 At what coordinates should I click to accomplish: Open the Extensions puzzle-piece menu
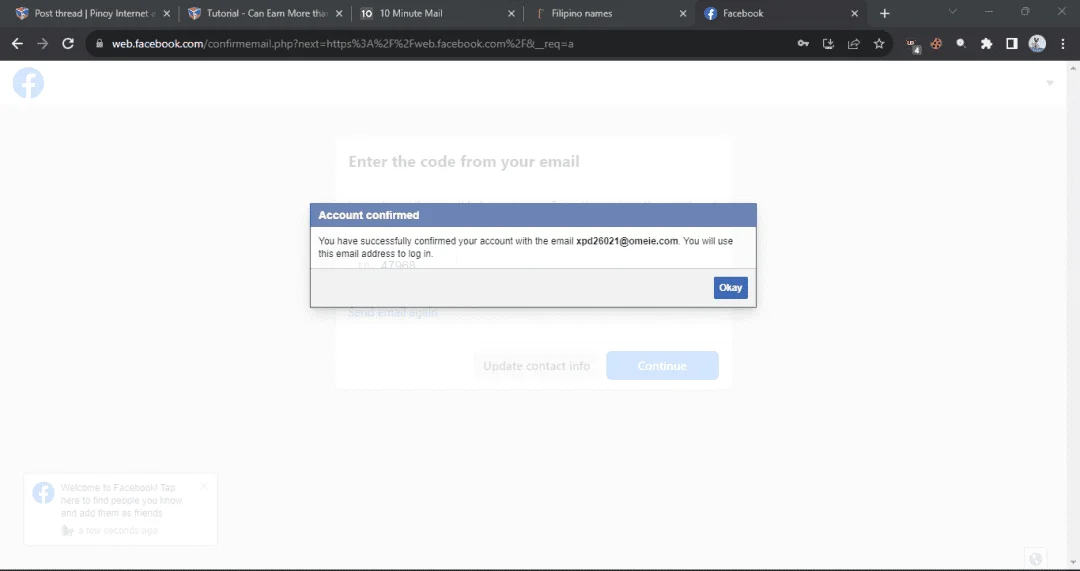tap(986, 43)
